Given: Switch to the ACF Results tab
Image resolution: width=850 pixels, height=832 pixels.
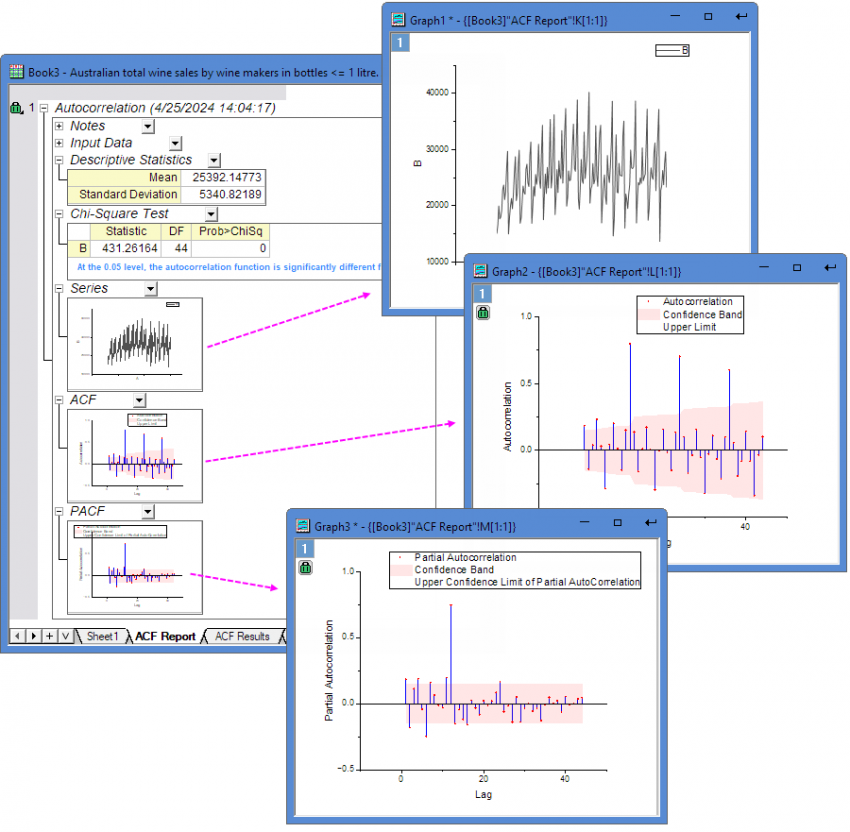Looking at the screenshot, I should 242,636.
